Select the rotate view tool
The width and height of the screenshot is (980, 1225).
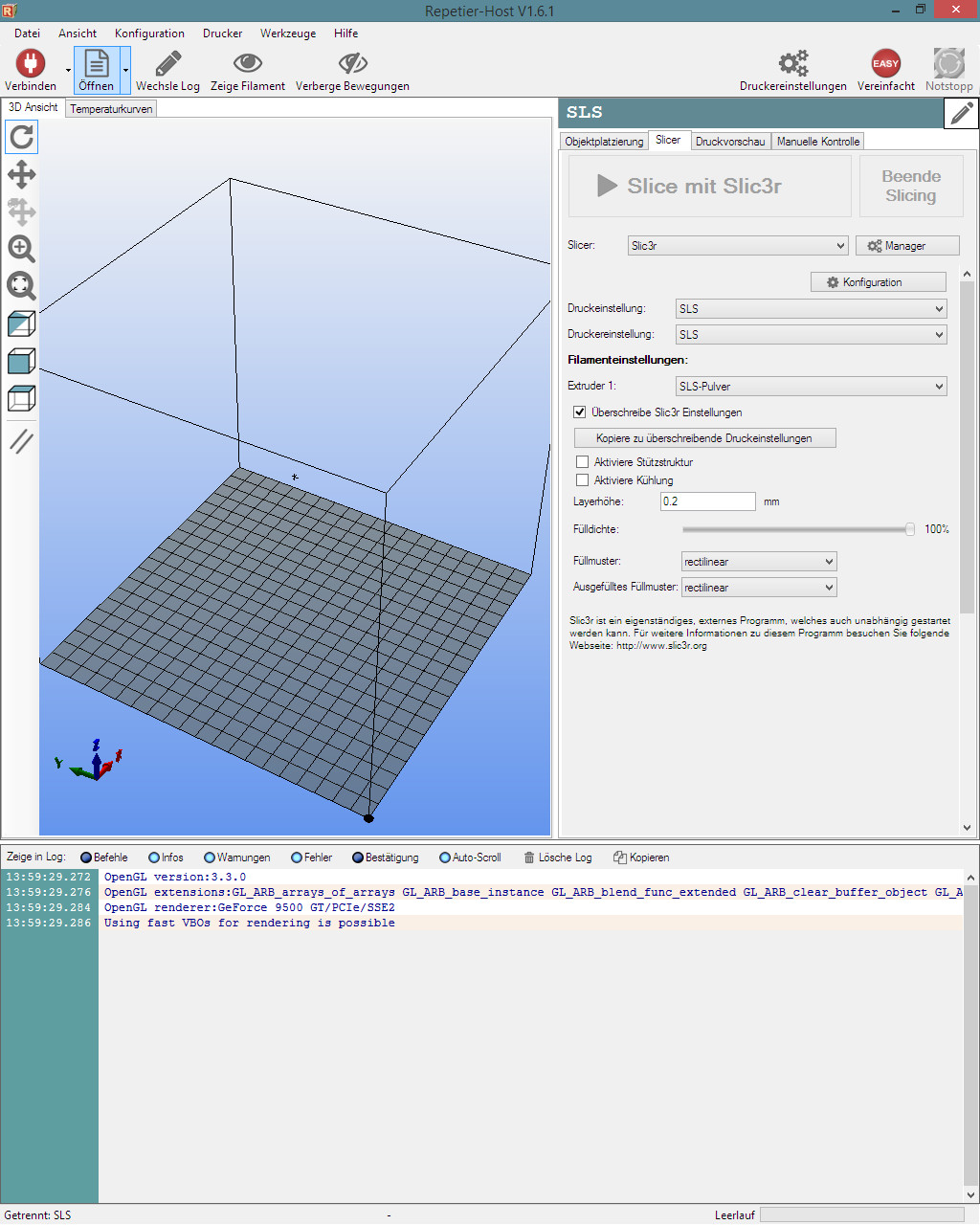[21, 137]
